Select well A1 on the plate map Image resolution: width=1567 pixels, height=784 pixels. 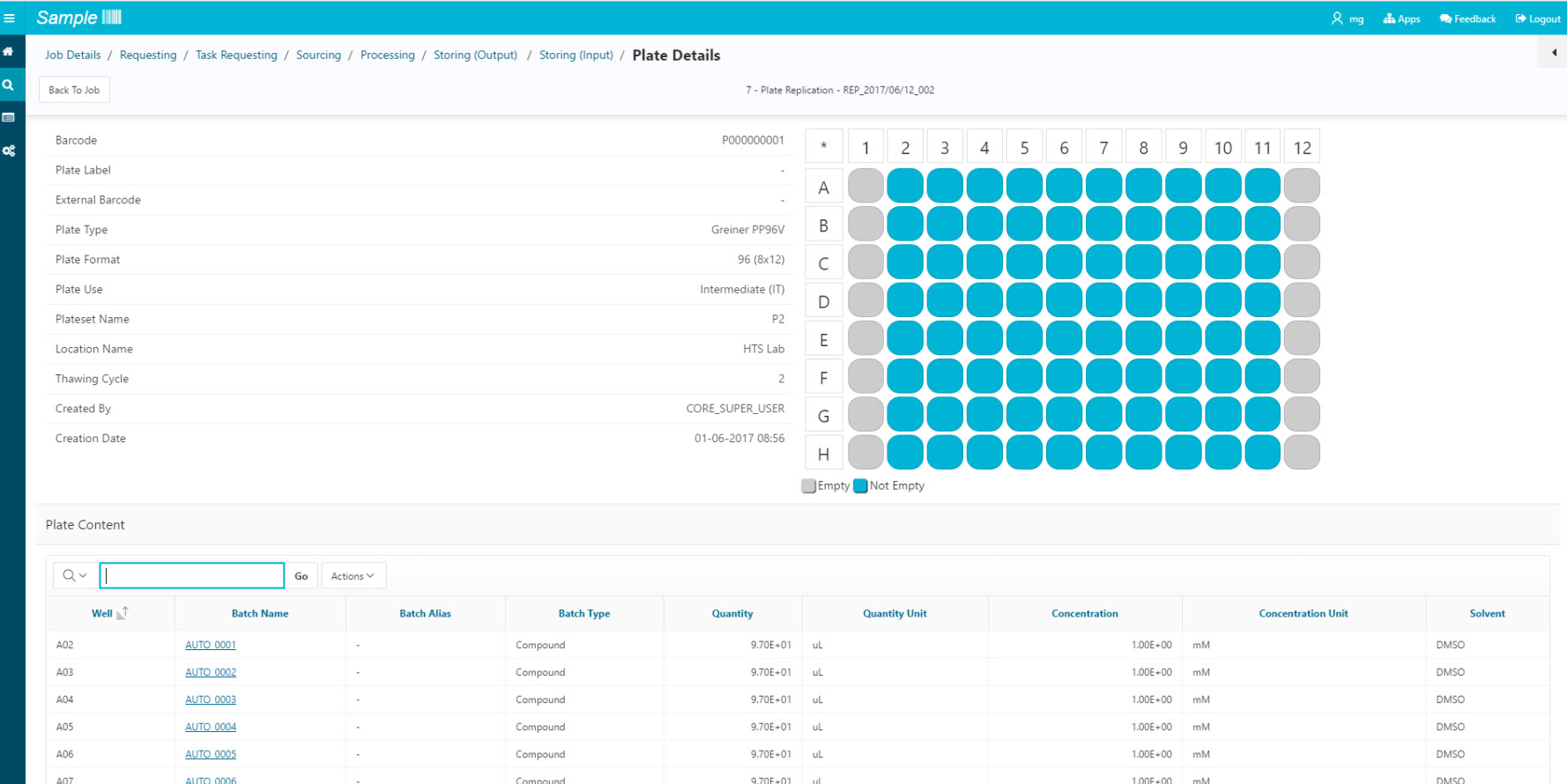tap(865, 187)
